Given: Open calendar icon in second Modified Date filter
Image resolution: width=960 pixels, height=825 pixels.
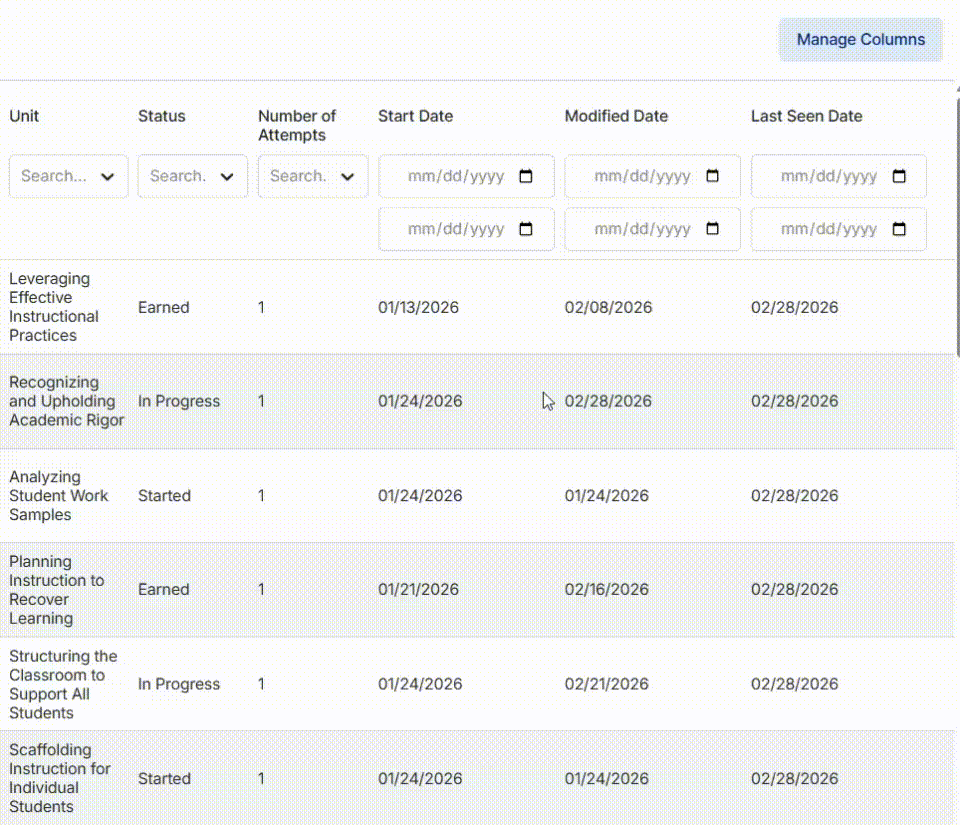Looking at the screenshot, I should tap(712, 229).
